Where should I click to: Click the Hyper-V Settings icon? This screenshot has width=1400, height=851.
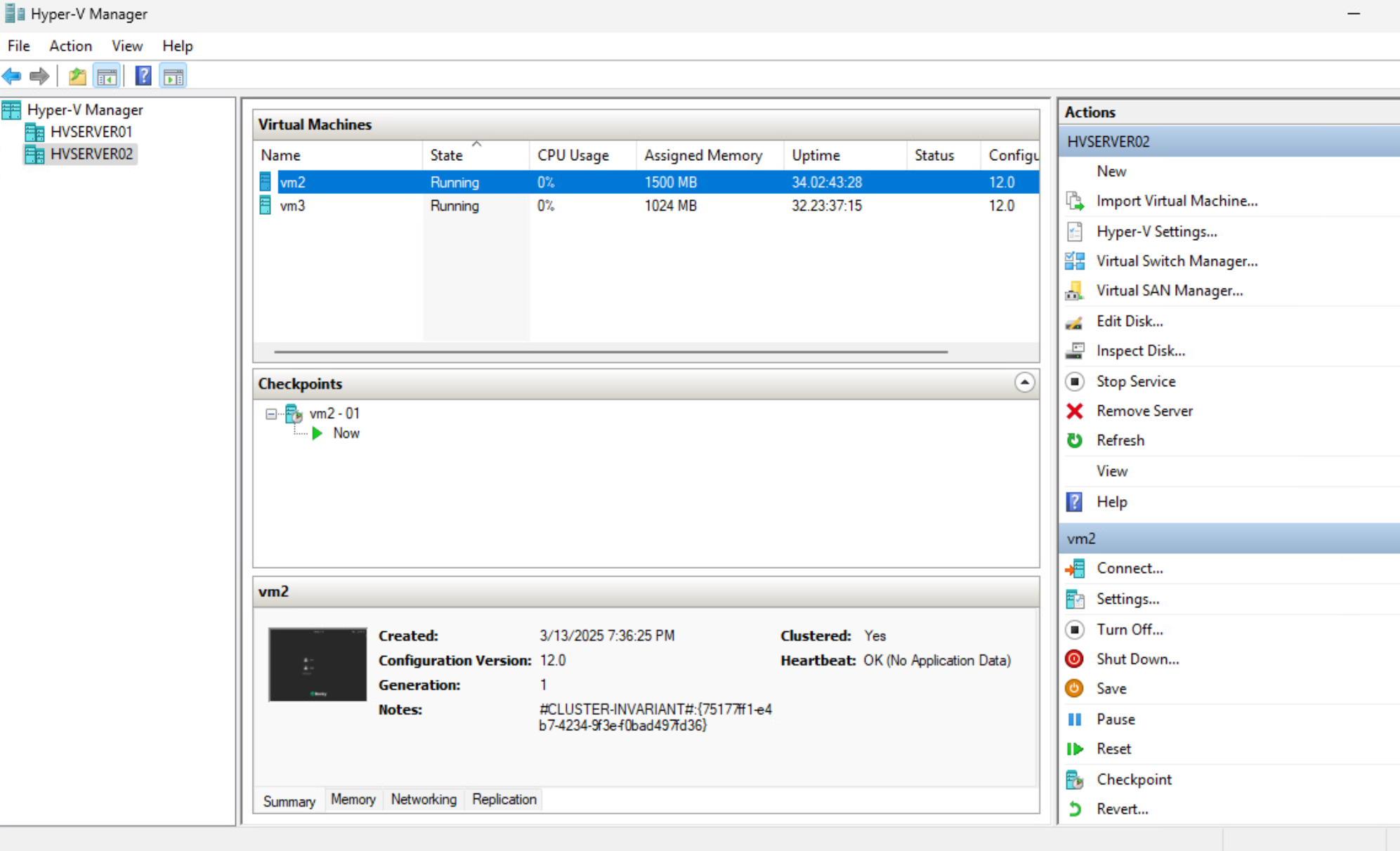(x=1075, y=232)
